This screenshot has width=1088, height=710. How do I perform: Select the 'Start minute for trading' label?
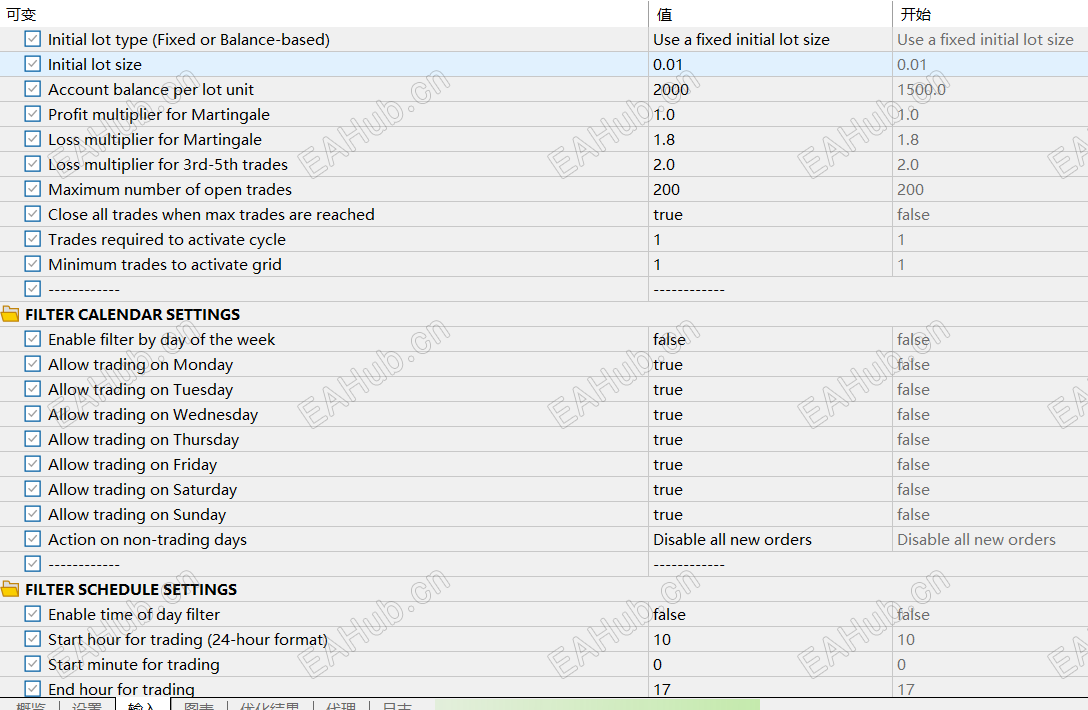[x=133, y=664]
